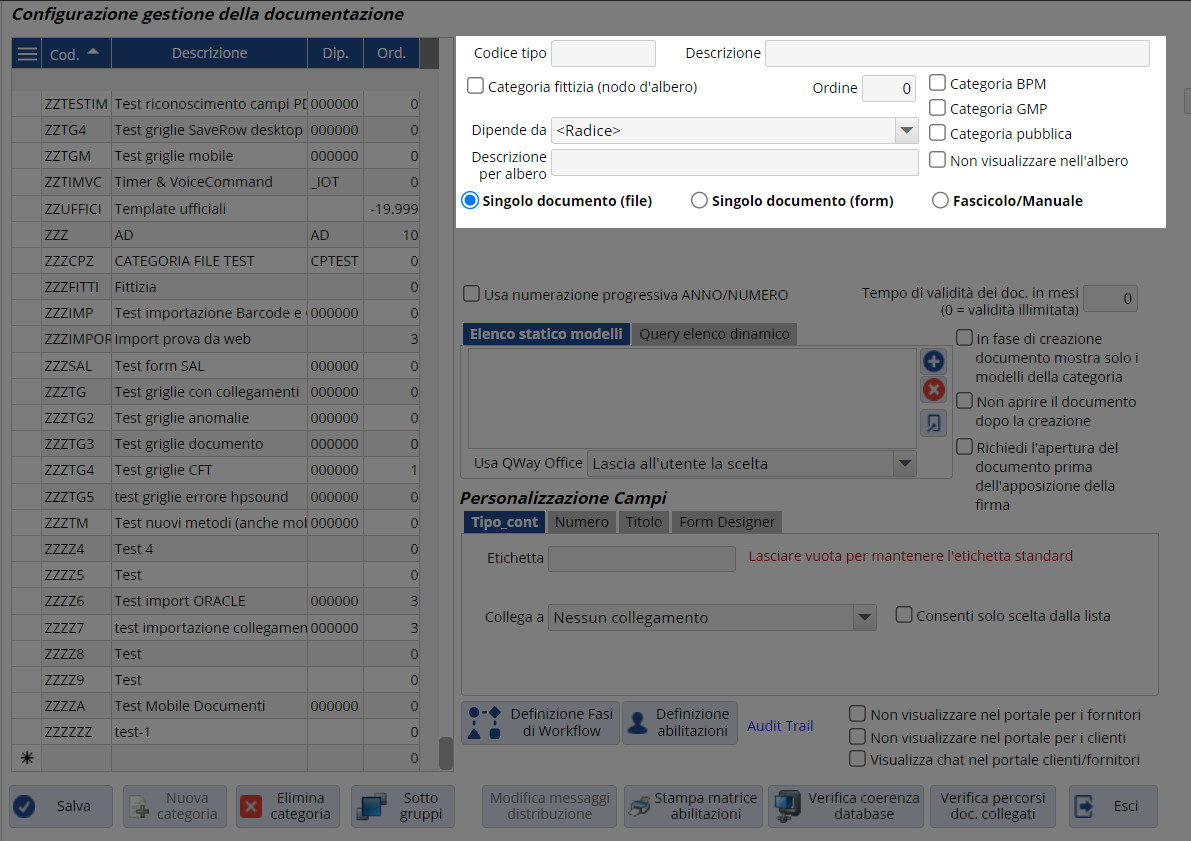Expand the Dipende da dropdown
The width and height of the screenshot is (1191, 841).
(x=906, y=130)
